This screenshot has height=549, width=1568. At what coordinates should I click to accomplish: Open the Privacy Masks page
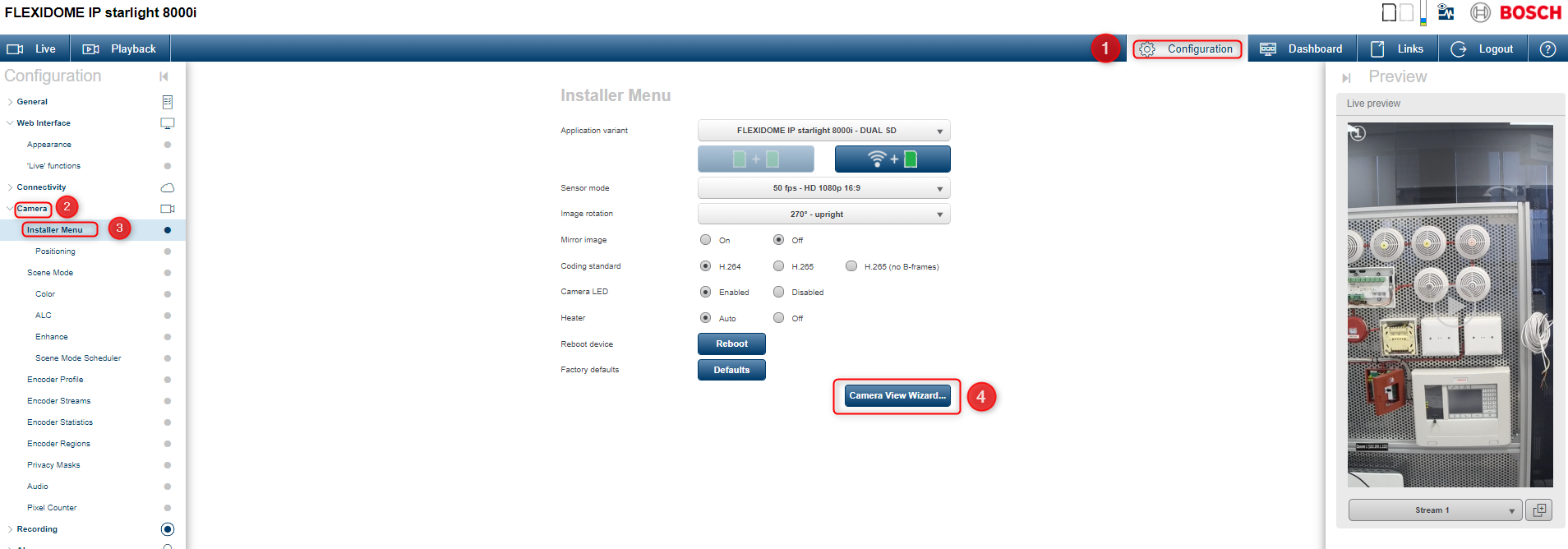coord(54,465)
